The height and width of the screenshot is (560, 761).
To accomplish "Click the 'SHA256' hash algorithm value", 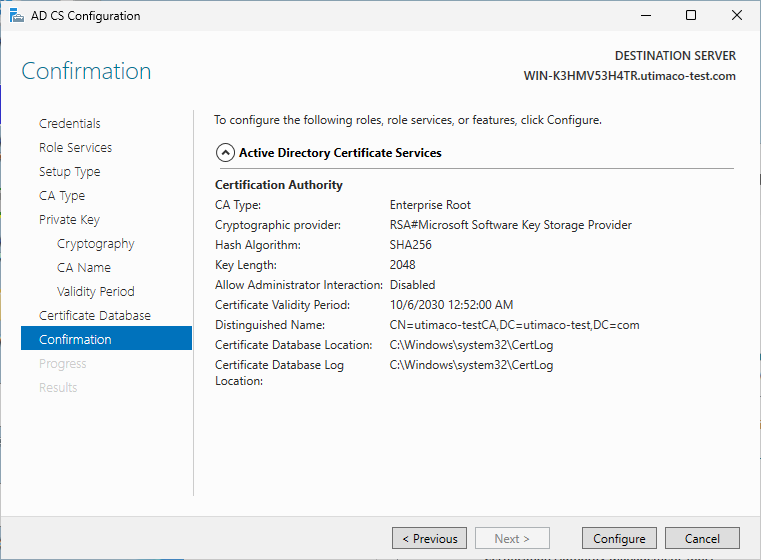I will pos(411,245).
